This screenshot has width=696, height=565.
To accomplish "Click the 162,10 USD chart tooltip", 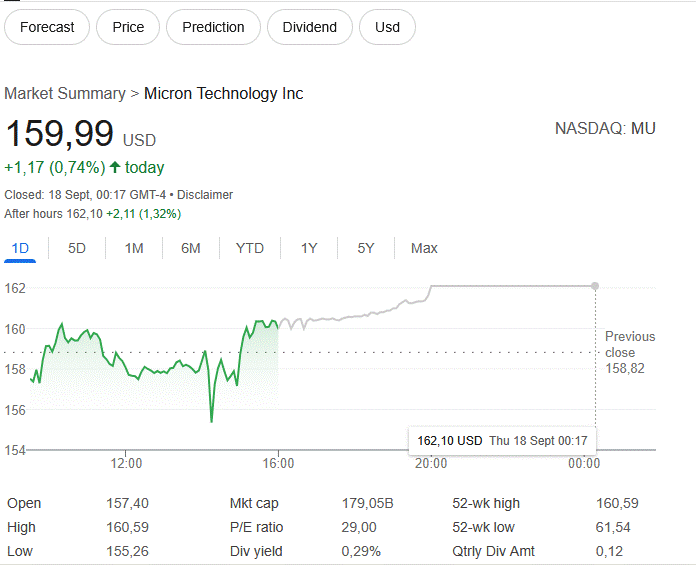I will 502,441.
